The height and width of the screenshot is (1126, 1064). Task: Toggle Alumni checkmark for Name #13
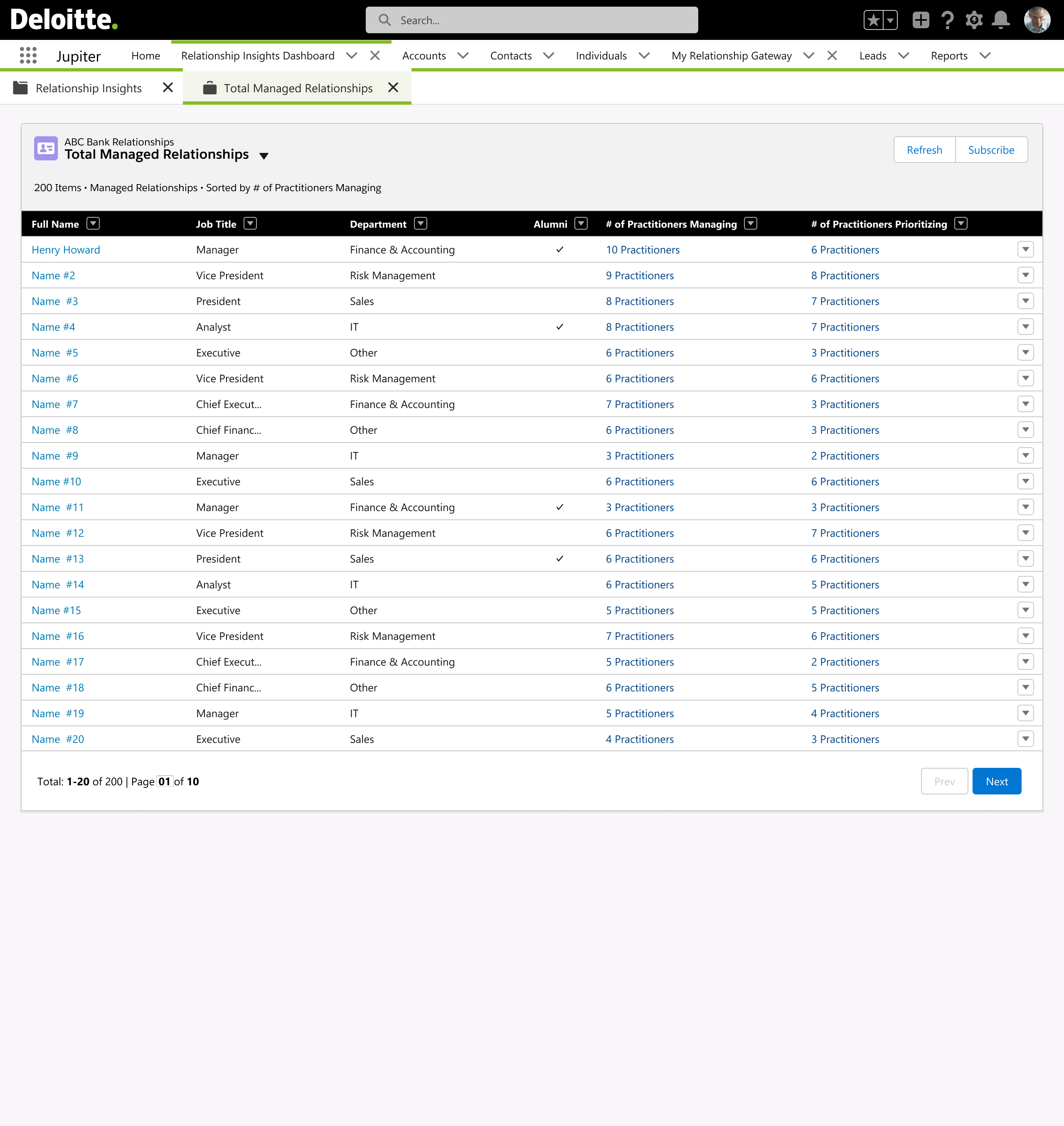pos(559,558)
